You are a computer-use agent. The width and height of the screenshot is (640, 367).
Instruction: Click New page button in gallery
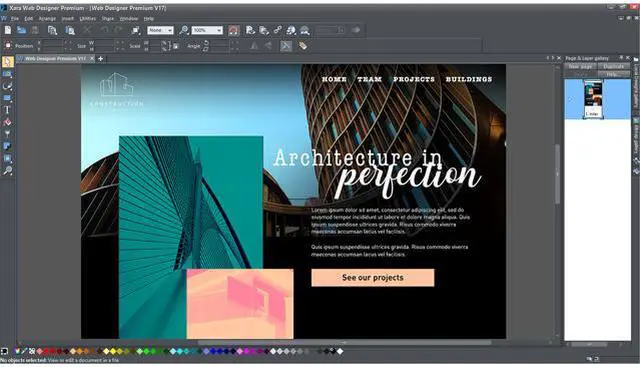point(580,67)
